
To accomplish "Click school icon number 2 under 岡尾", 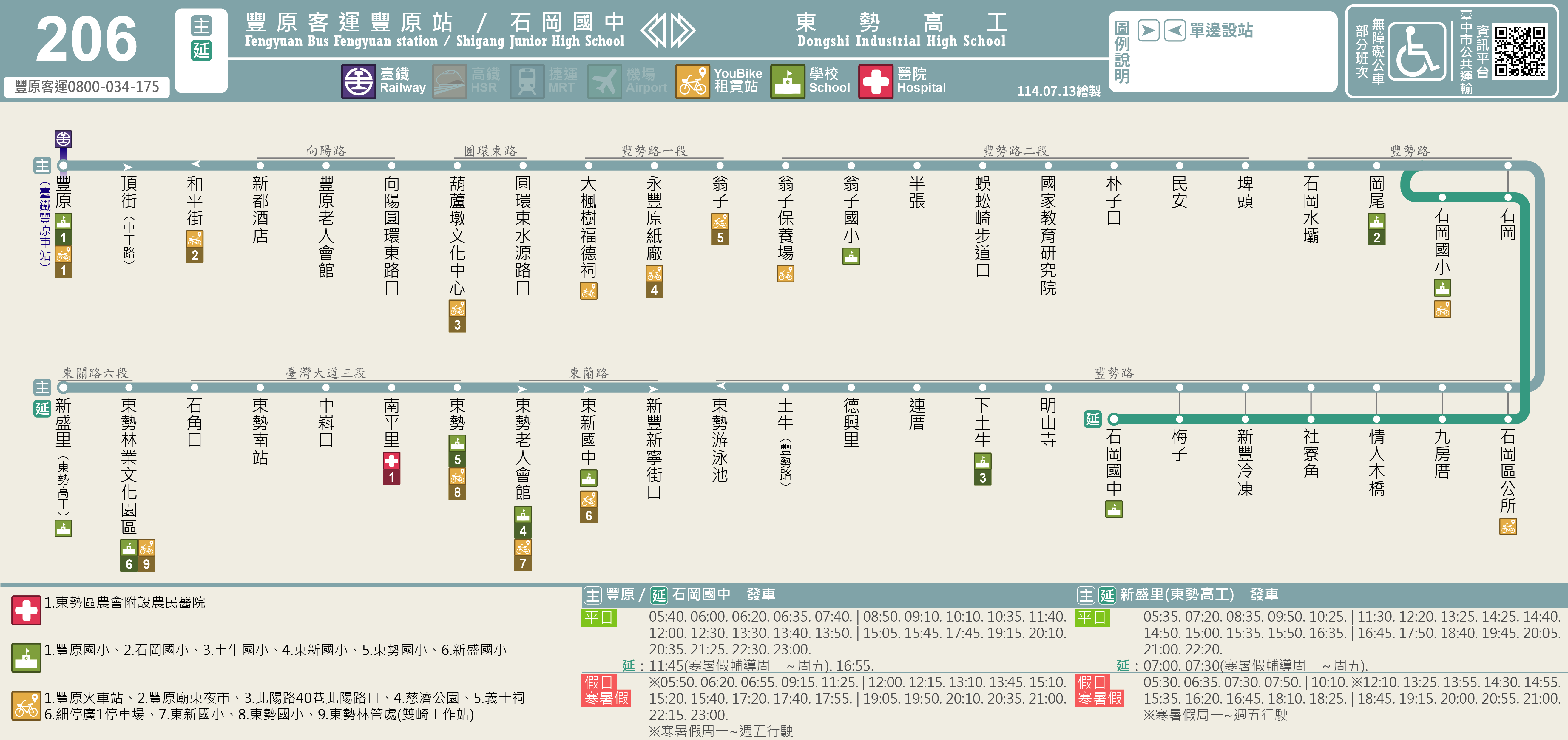I will (x=1376, y=229).
